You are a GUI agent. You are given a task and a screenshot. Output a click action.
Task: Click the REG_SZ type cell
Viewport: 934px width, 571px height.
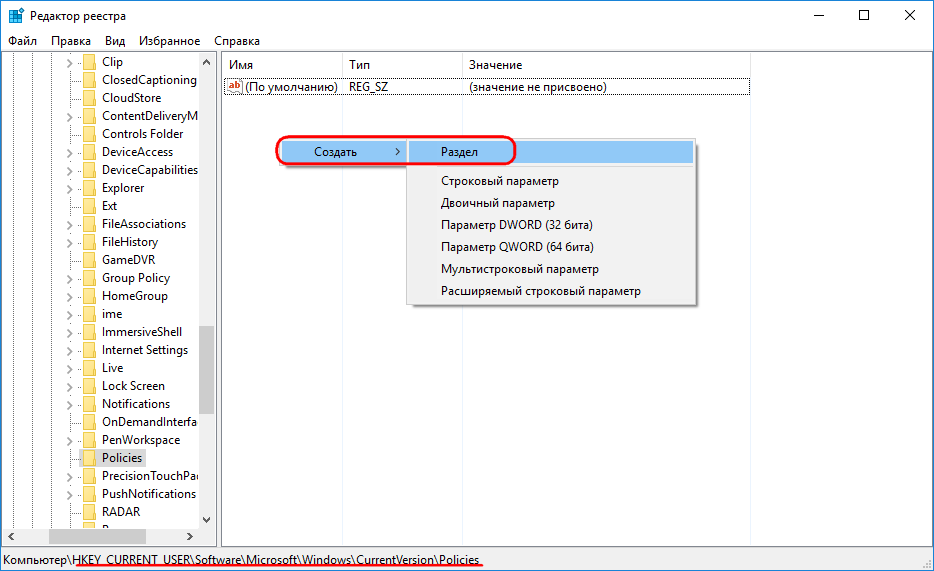[x=368, y=87]
